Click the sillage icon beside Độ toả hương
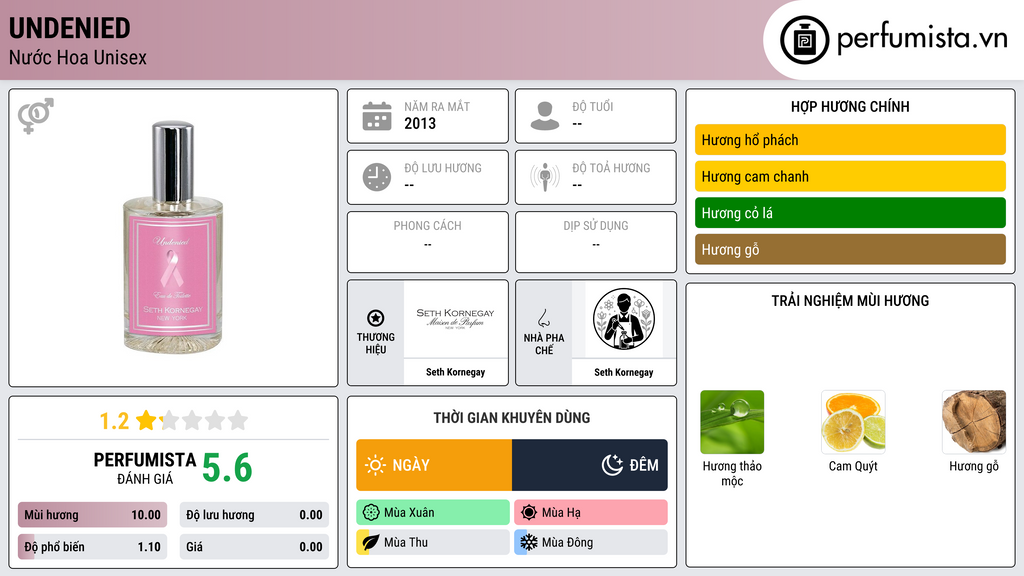This screenshot has width=1024, height=576. (545, 177)
